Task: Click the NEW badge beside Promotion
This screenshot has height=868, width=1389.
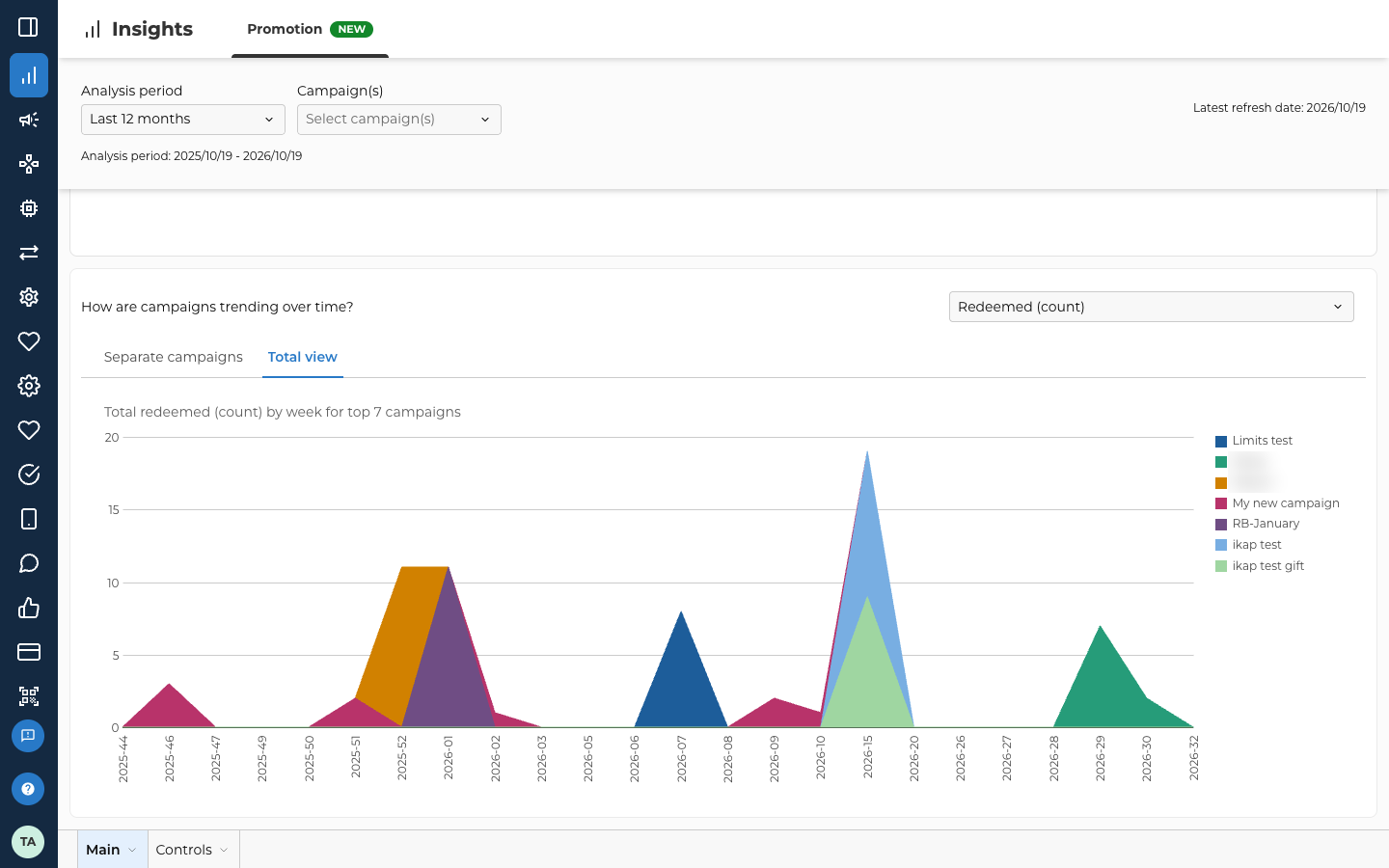Action: tap(352, 29)
